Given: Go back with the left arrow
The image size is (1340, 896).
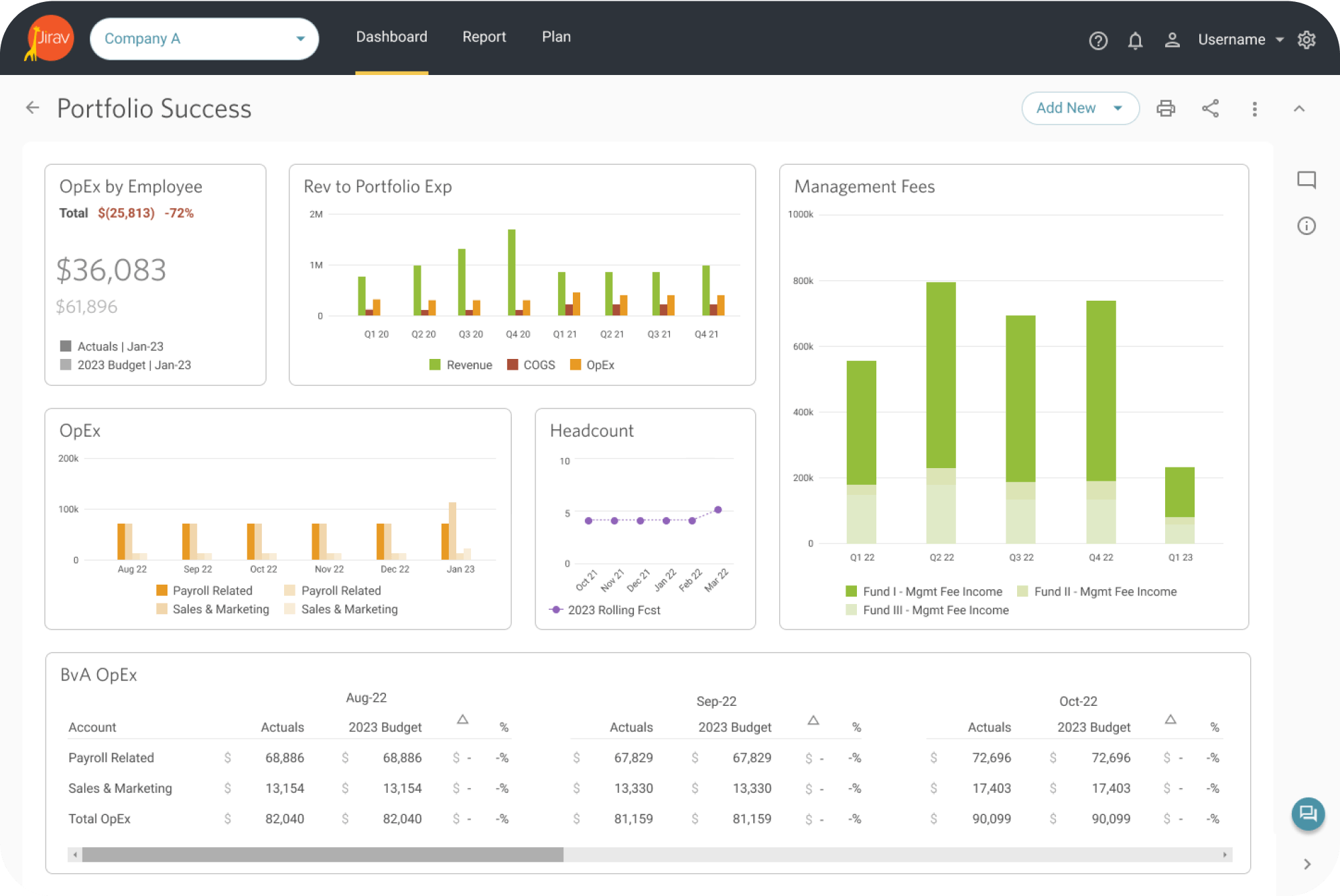Looking at the screenshot, I should tap(32, 107).
